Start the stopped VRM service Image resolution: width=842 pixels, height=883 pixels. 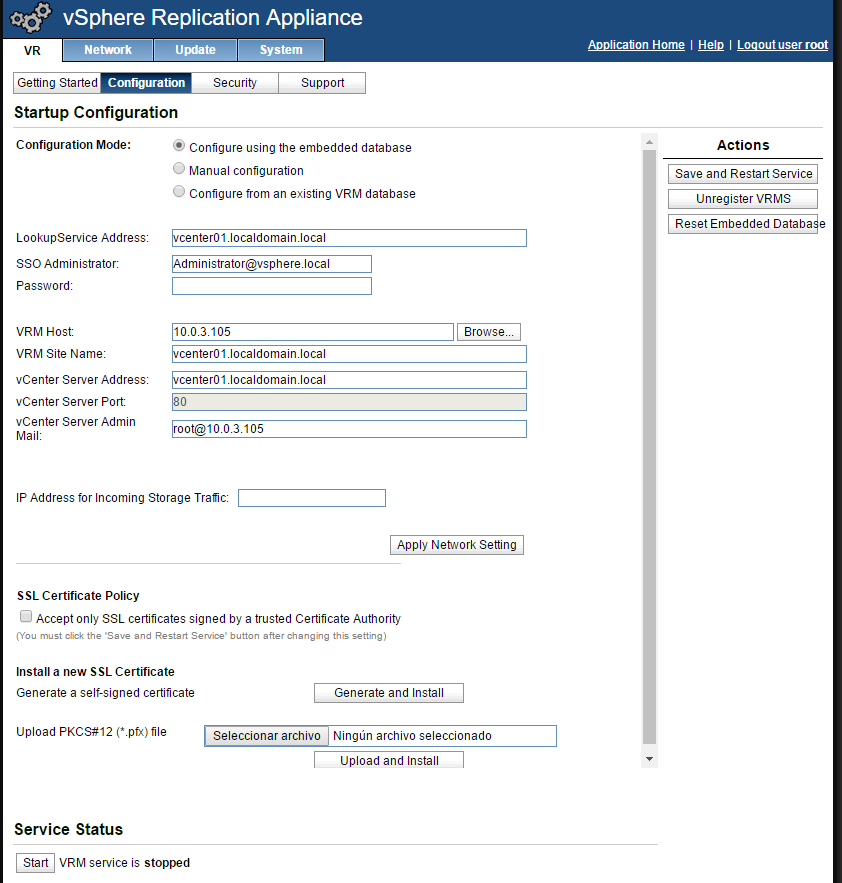click(34, 862)
